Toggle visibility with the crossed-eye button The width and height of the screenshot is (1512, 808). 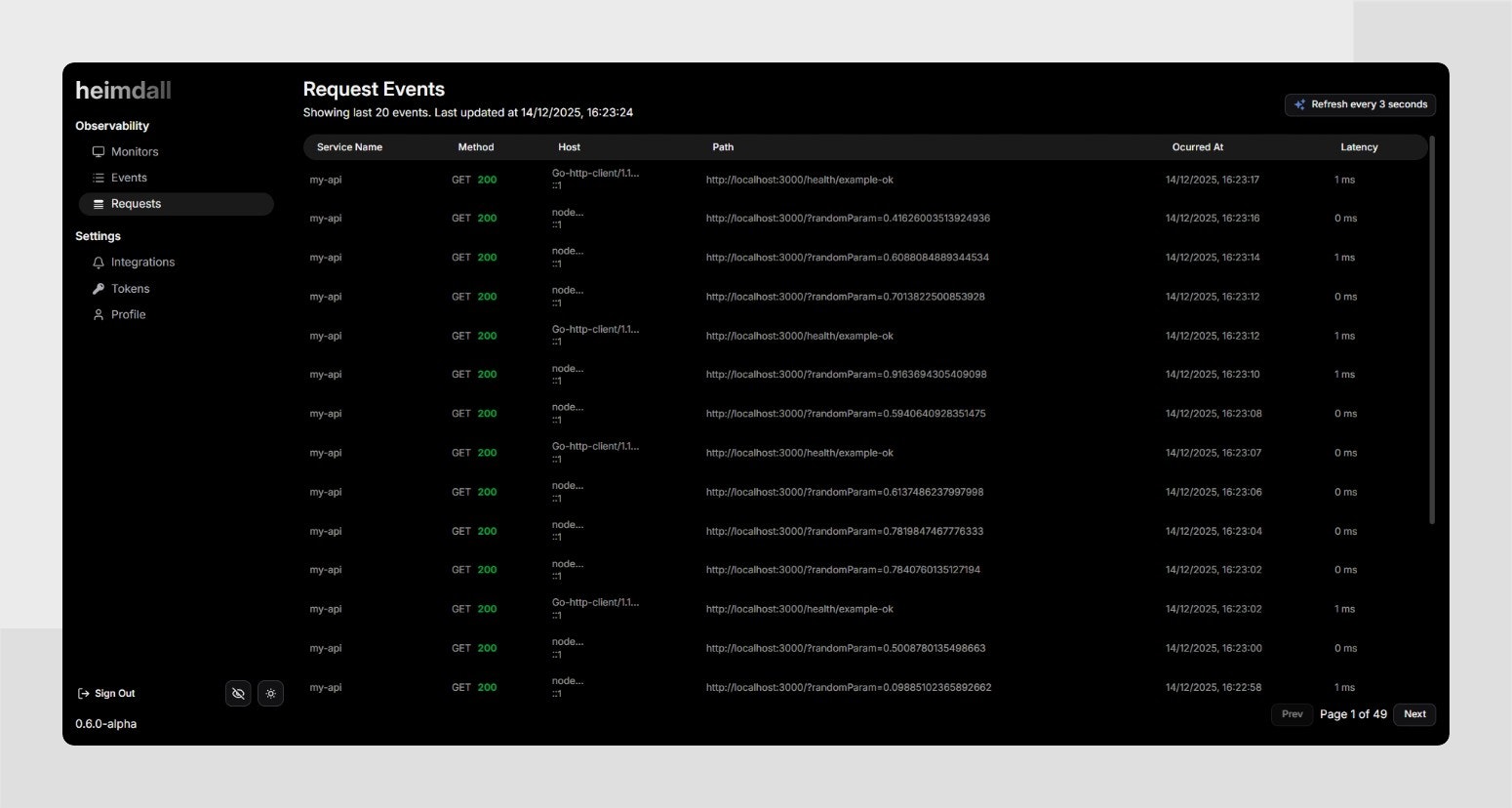[x=238, y=693]
